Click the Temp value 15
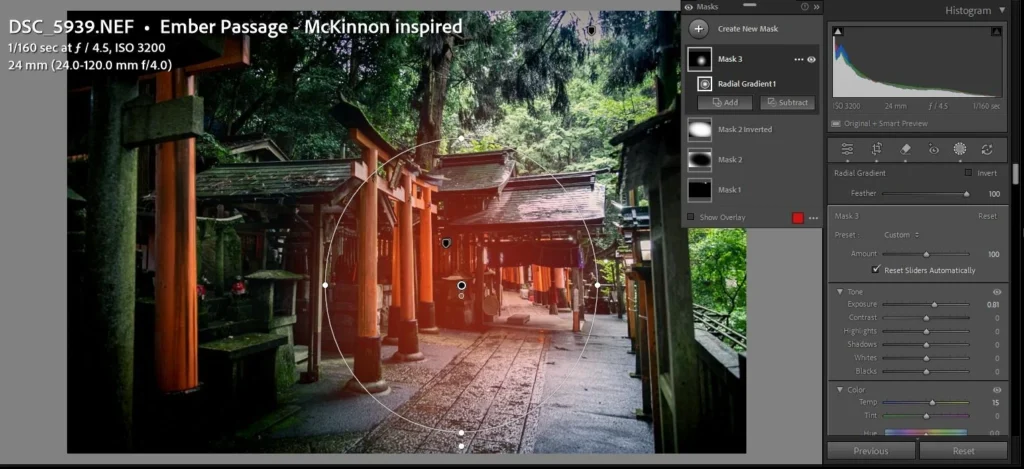 coord(995,402)
